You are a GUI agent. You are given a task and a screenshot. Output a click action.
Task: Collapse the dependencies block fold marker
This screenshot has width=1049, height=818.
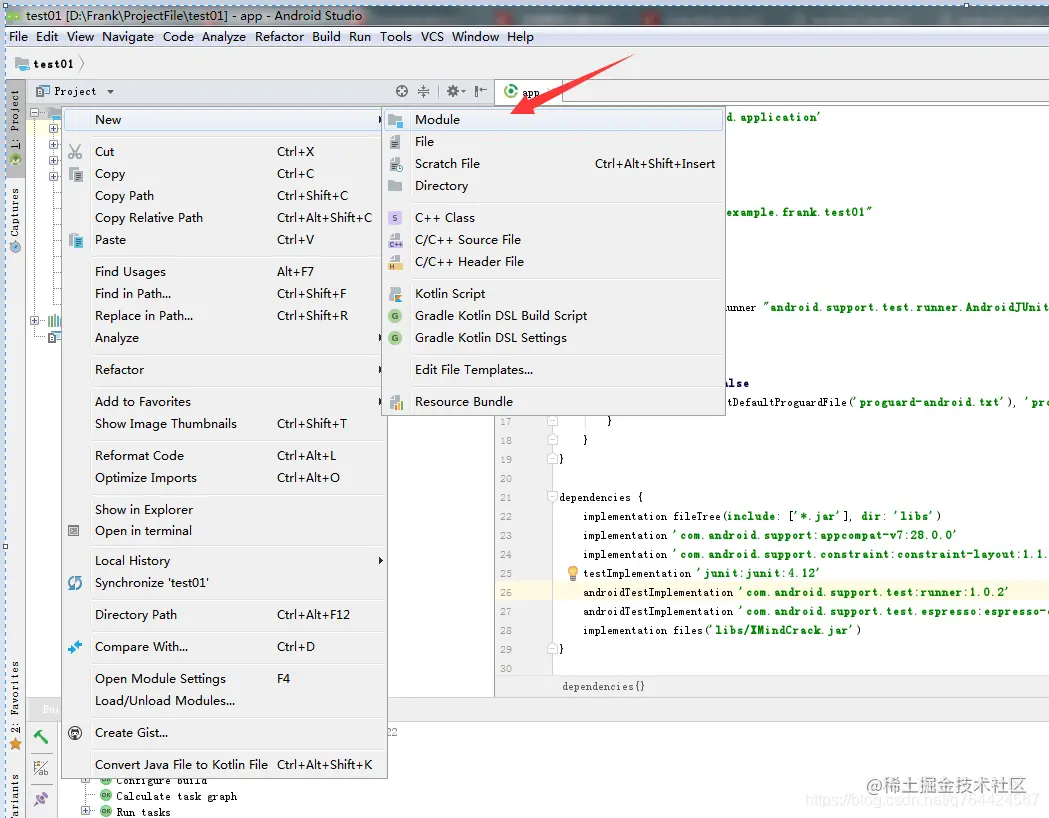click(552, 497)
